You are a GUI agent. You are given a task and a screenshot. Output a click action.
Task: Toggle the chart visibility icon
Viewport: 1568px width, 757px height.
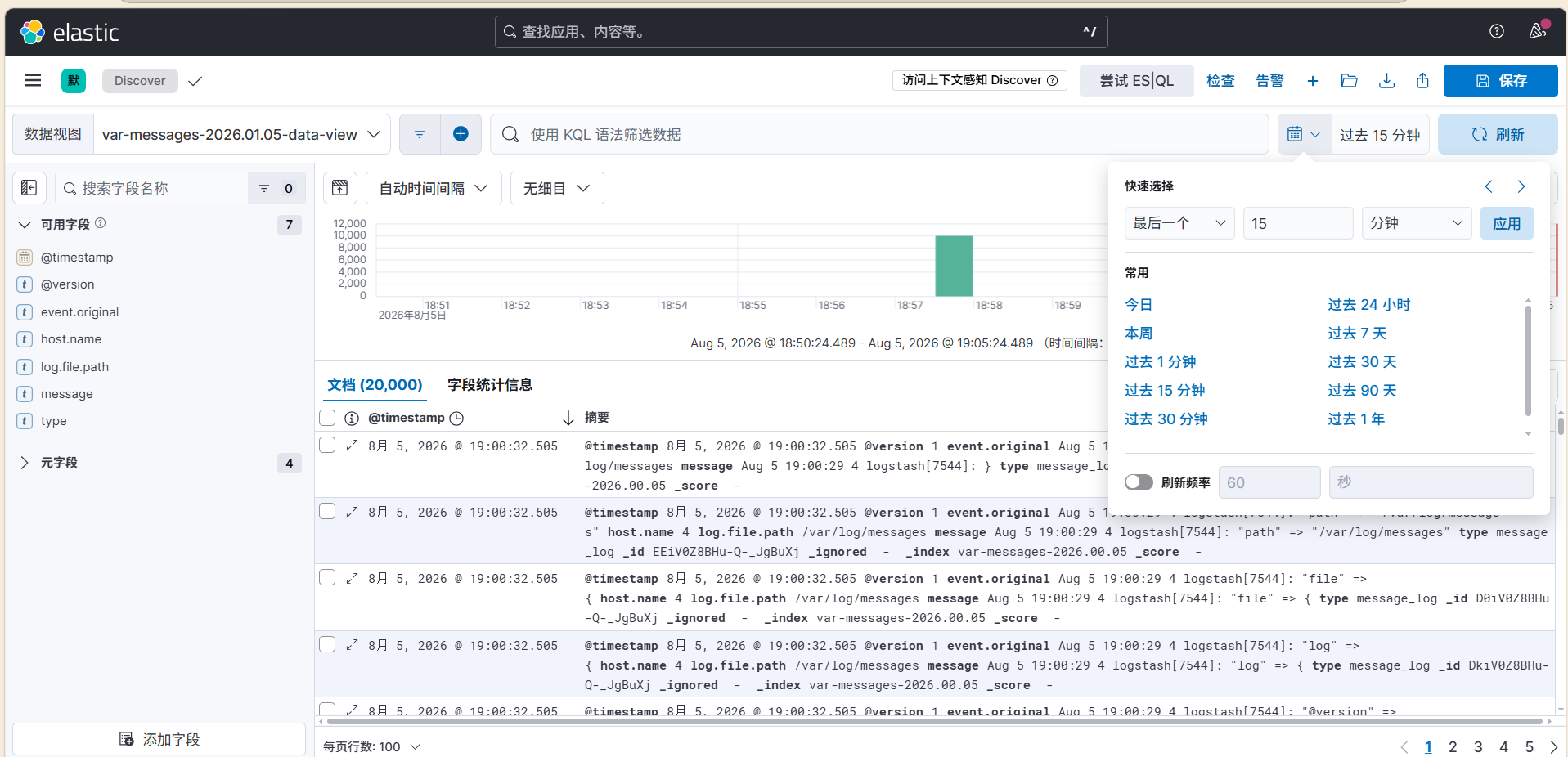pyautogui.click(x=340, y=188)
